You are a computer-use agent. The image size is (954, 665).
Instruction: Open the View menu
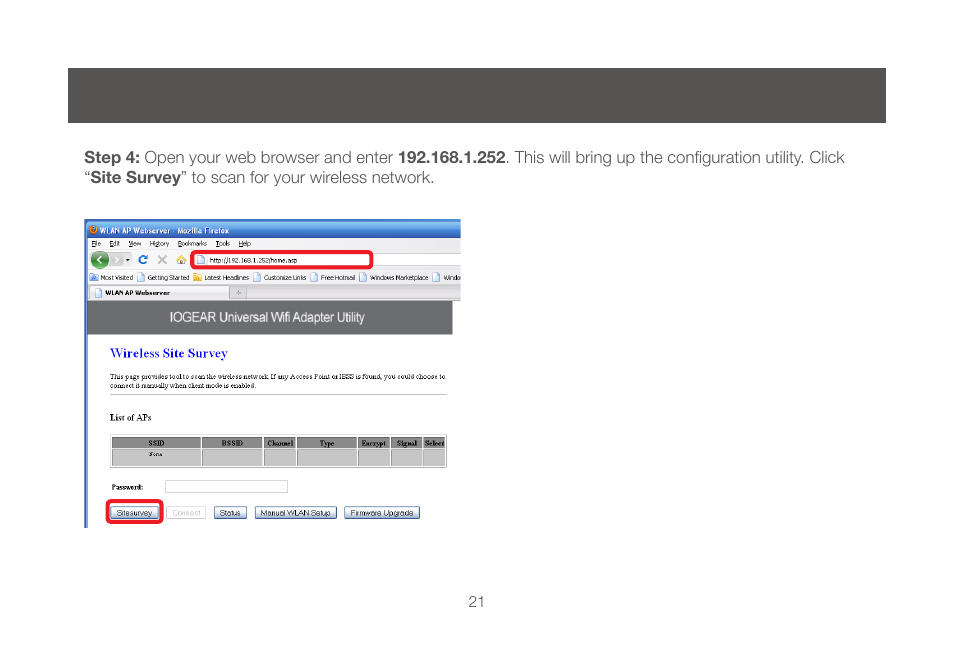click(x=134, y=243)
